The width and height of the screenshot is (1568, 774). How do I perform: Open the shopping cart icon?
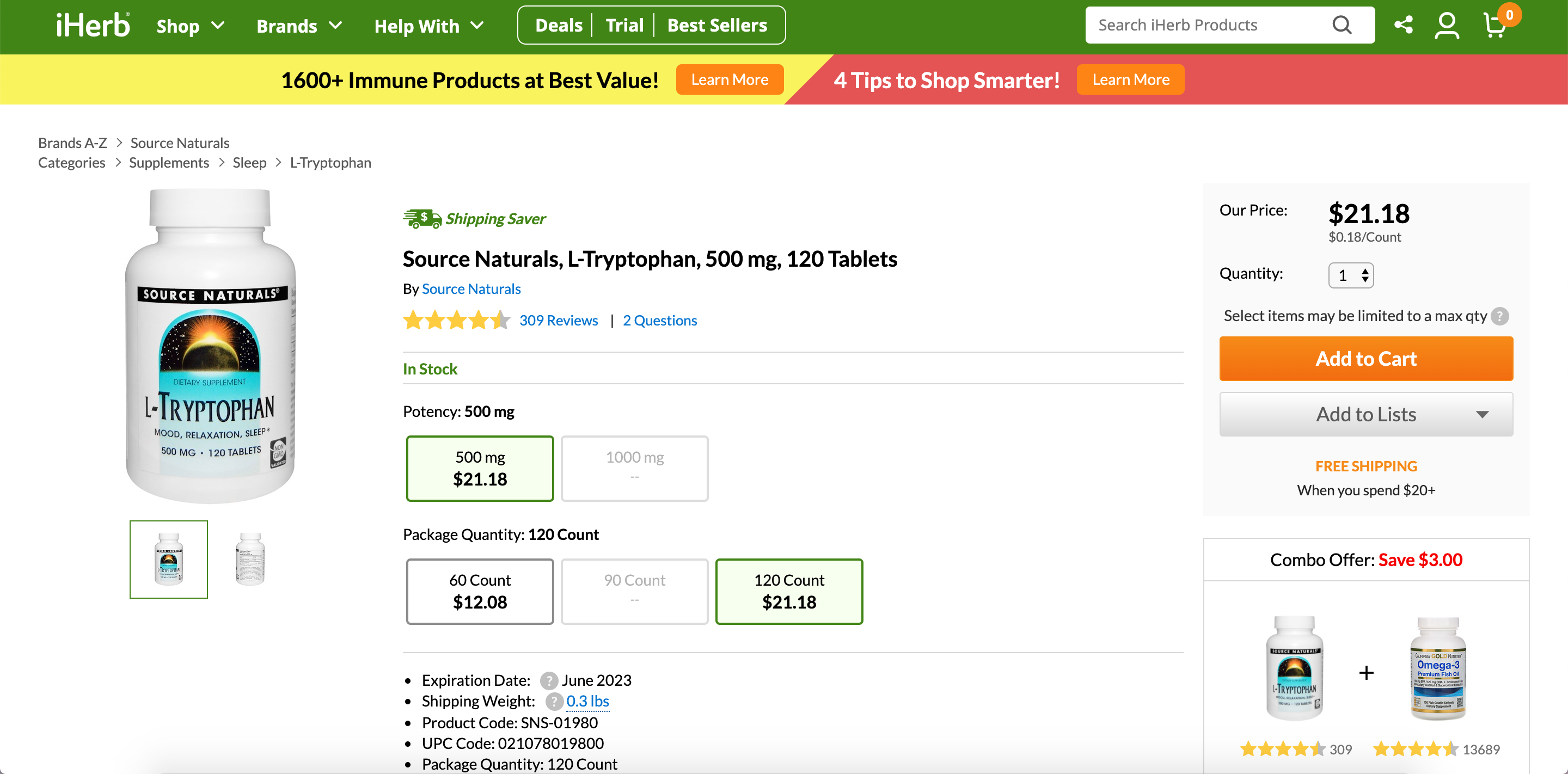[x=1495, y=26]
